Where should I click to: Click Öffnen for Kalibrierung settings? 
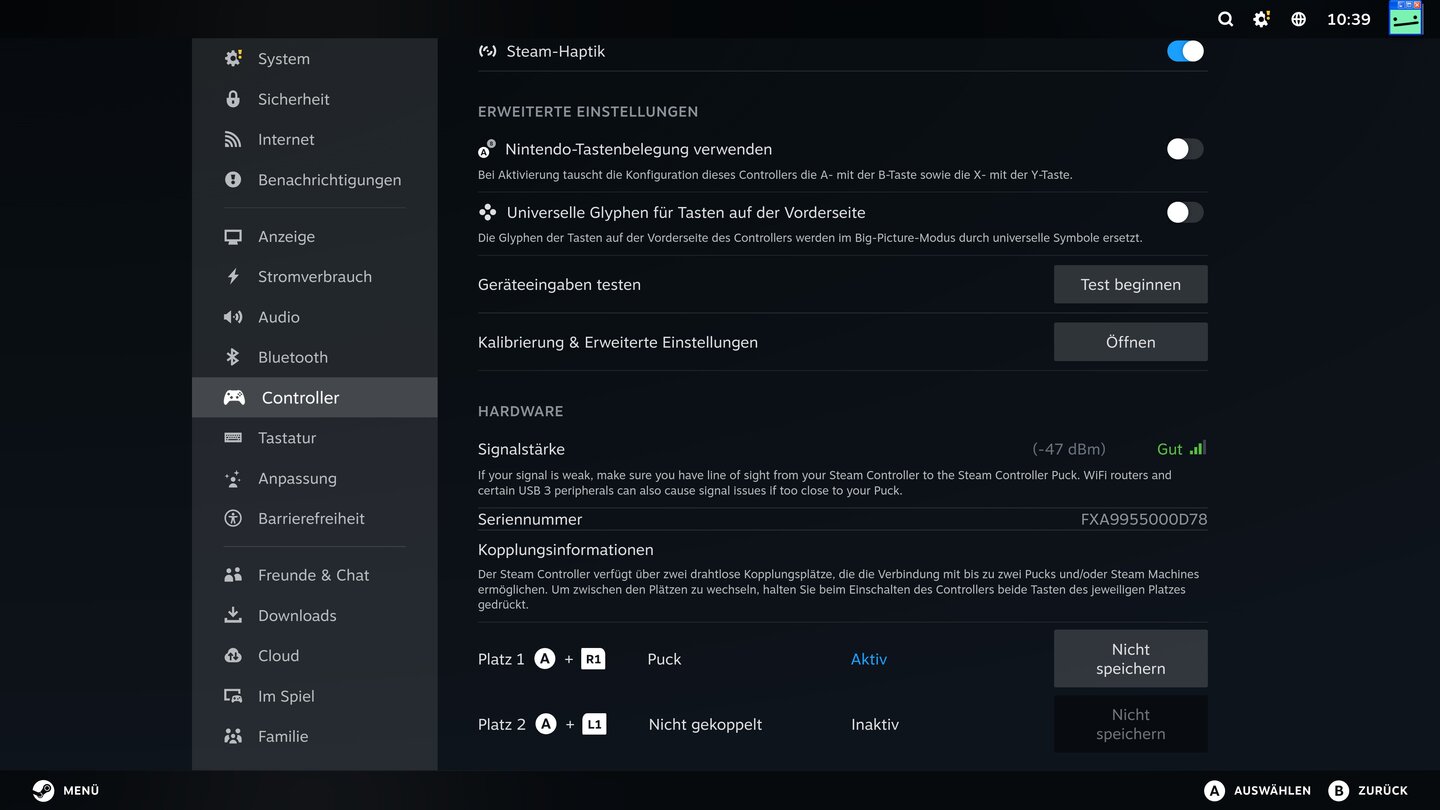pos(1130,342)
